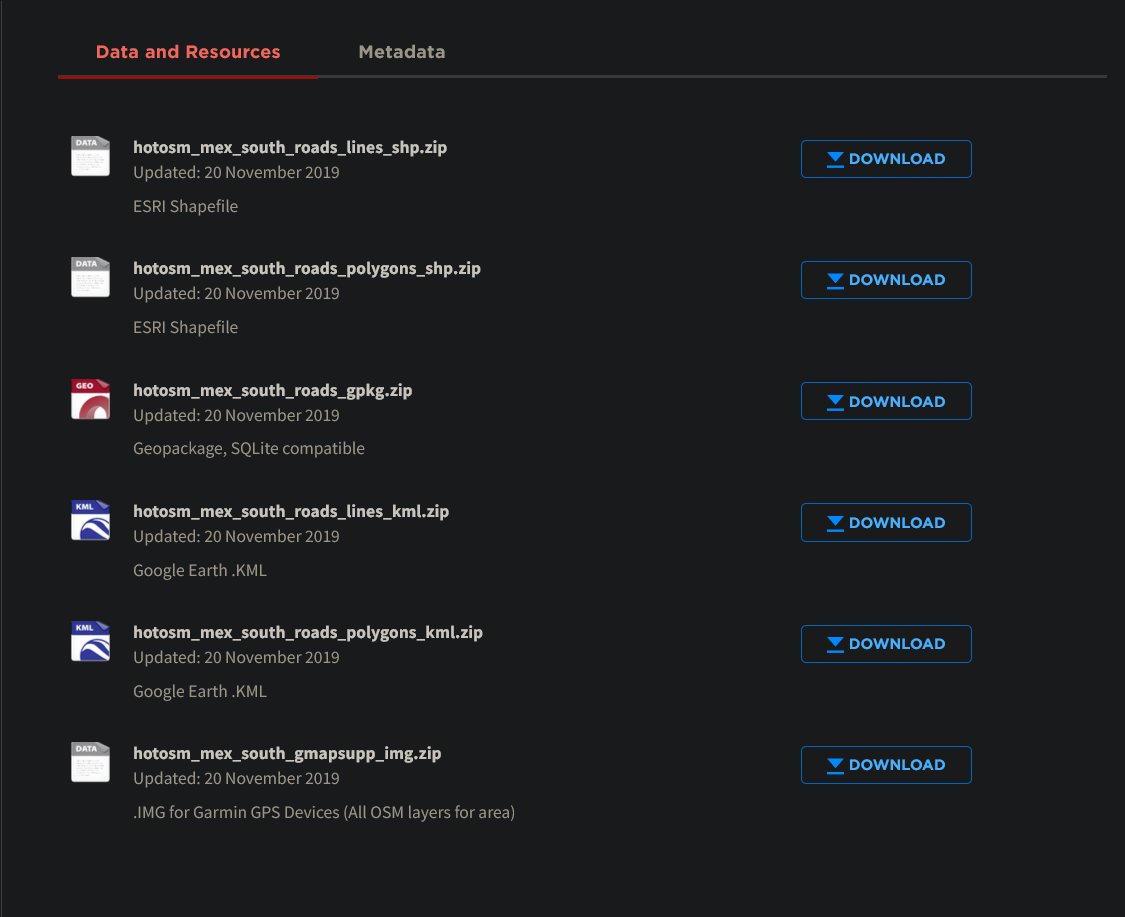Click updated date under roads_lines_shp.zip
Viewport: 1125px width, 917px height.
point(236,172)
